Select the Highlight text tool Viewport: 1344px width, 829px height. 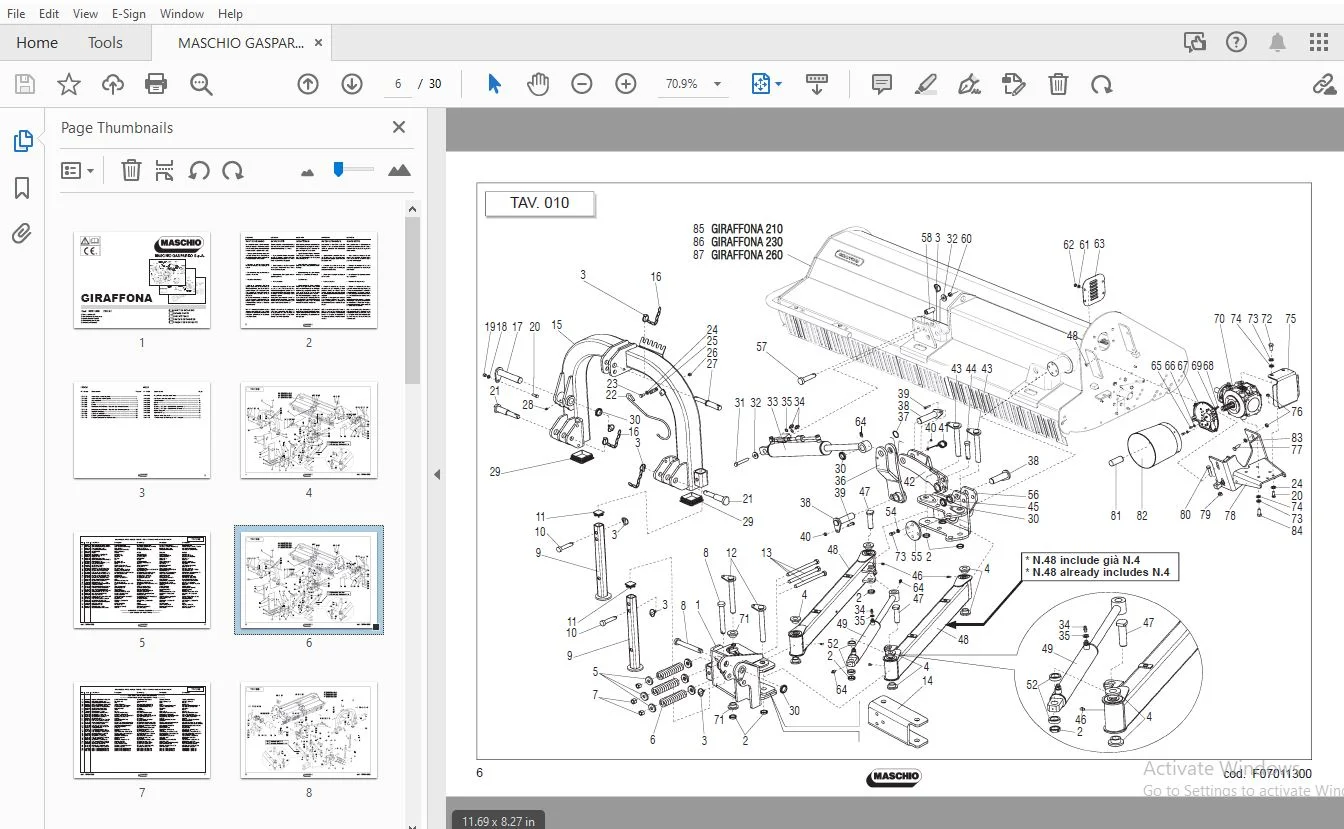(x=926, y=84)
